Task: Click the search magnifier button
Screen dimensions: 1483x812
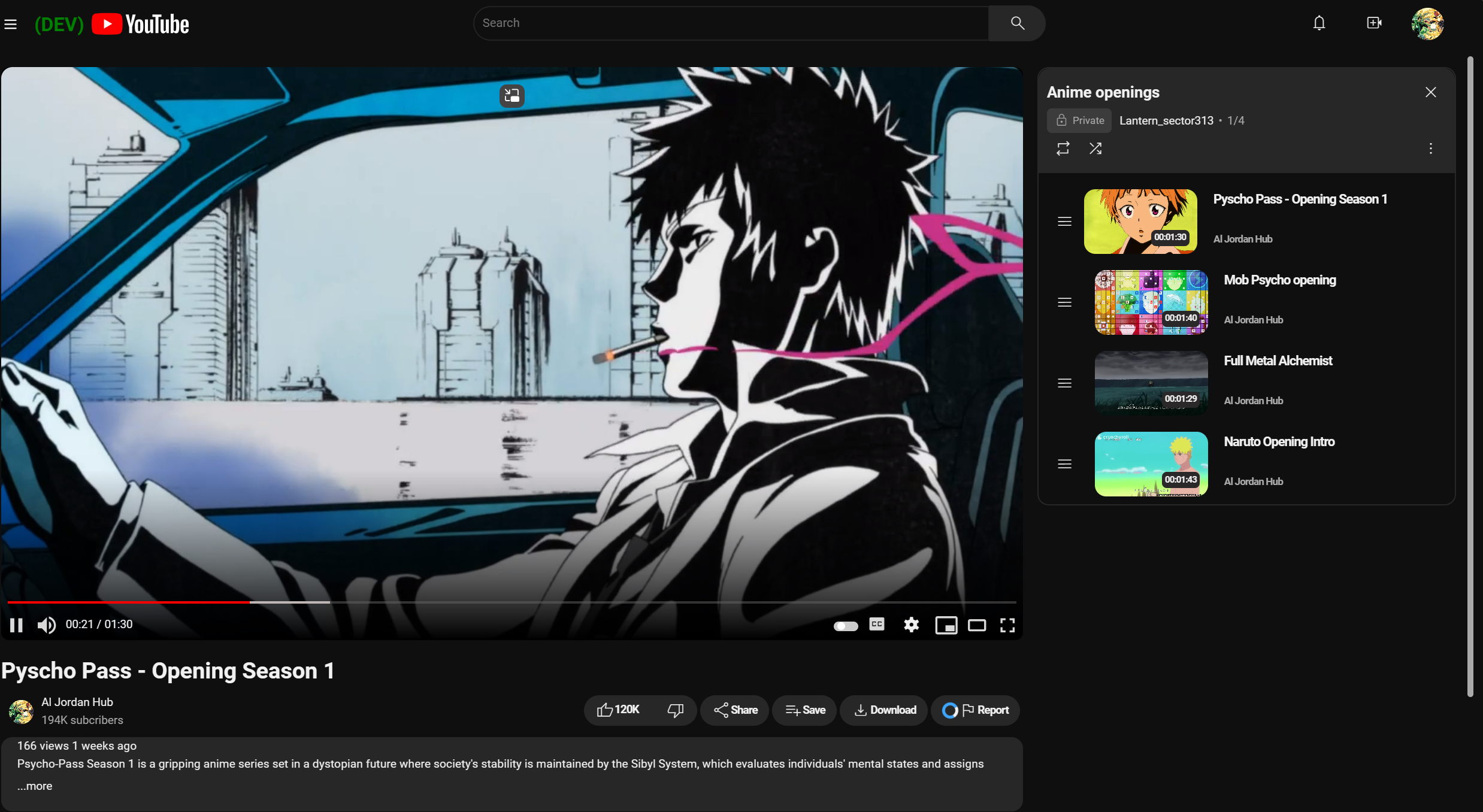Action: (x=1017, y=23)
